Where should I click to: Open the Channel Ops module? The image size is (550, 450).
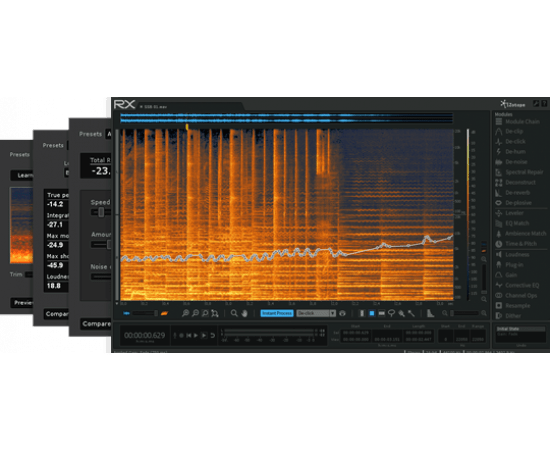click(x=516, y=295)
